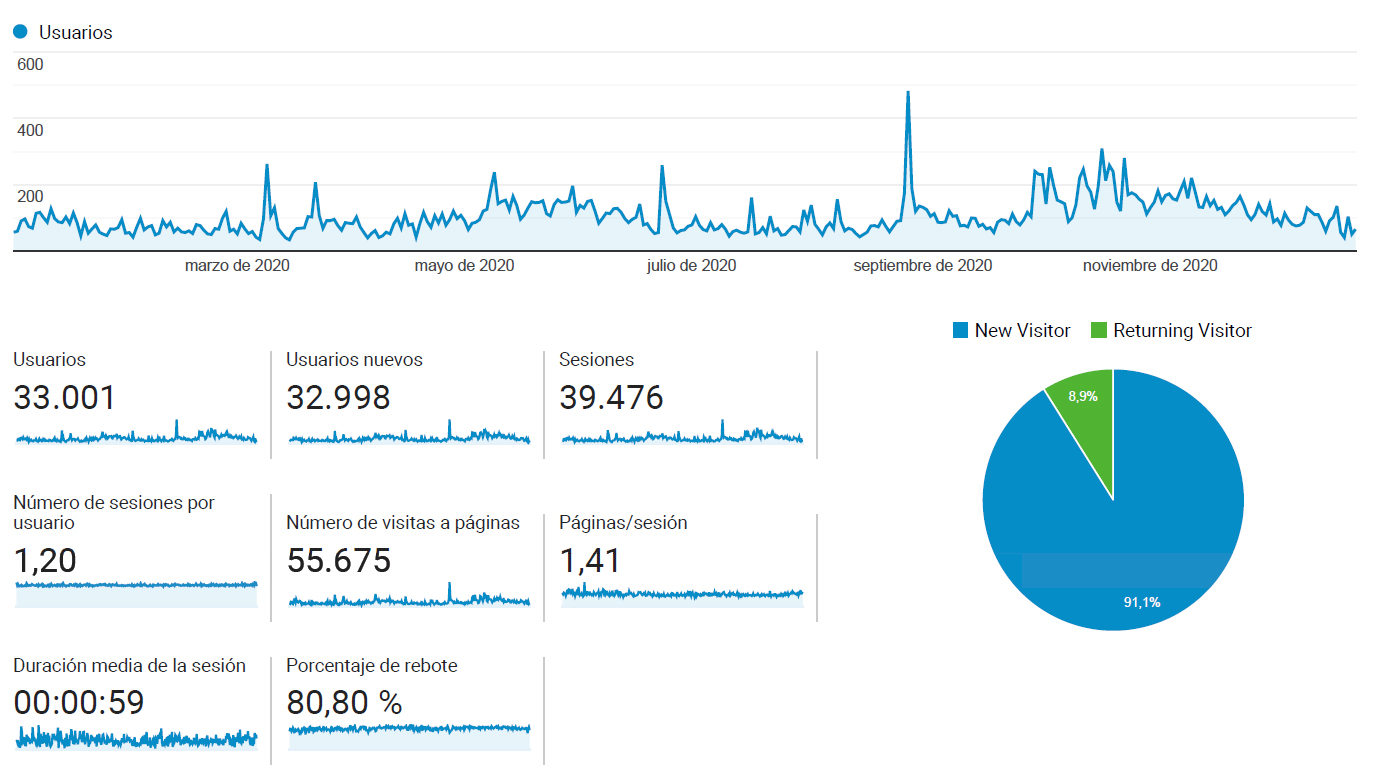Viewport: 1374px width, 778px height.
Task: Click the Usuarios sparkline under 33.001
Action: coord(136,435)
